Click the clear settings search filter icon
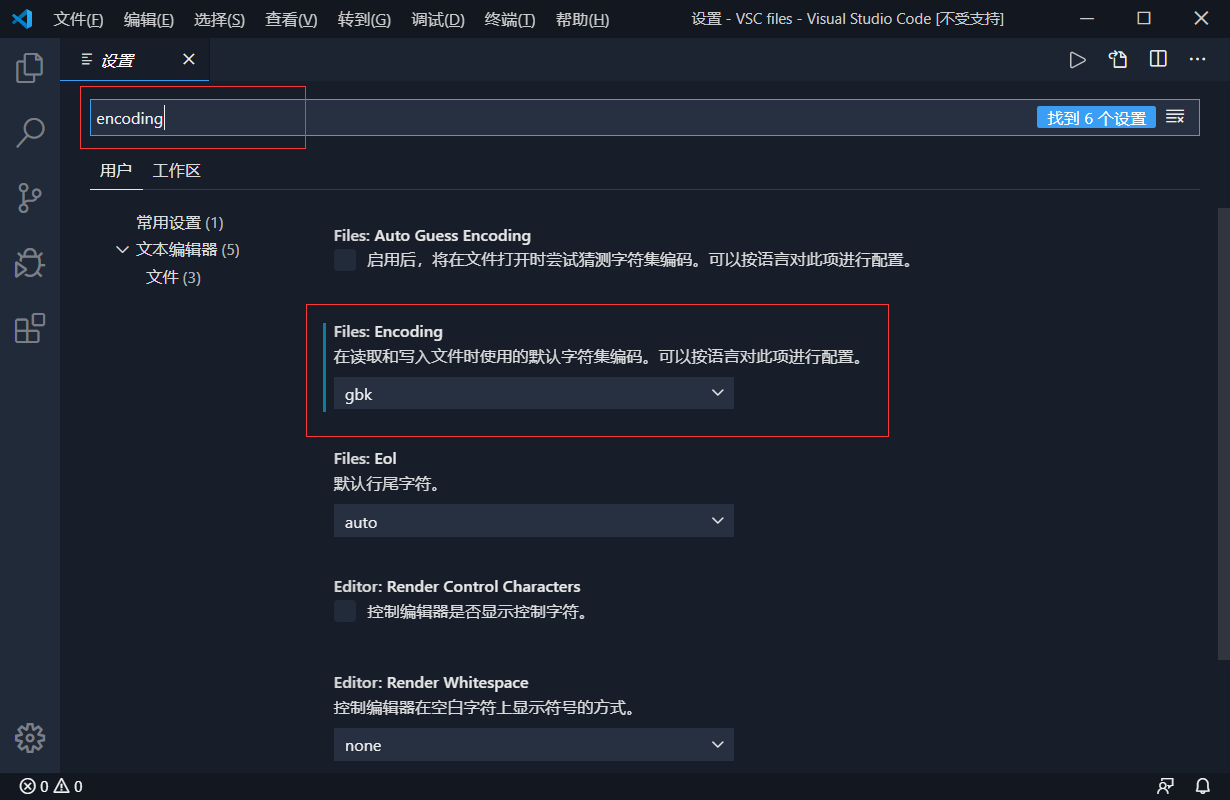1230x800 pixels. click(x=1175, y=116)
